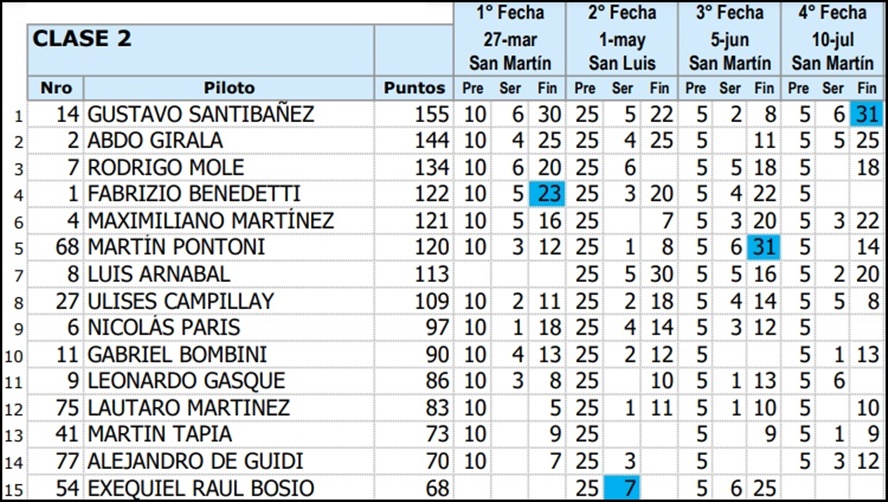This screenshot has width=888, height=502.
Task: Click the Nro column header
Action: pyautogui.click(x=56, y=88)
